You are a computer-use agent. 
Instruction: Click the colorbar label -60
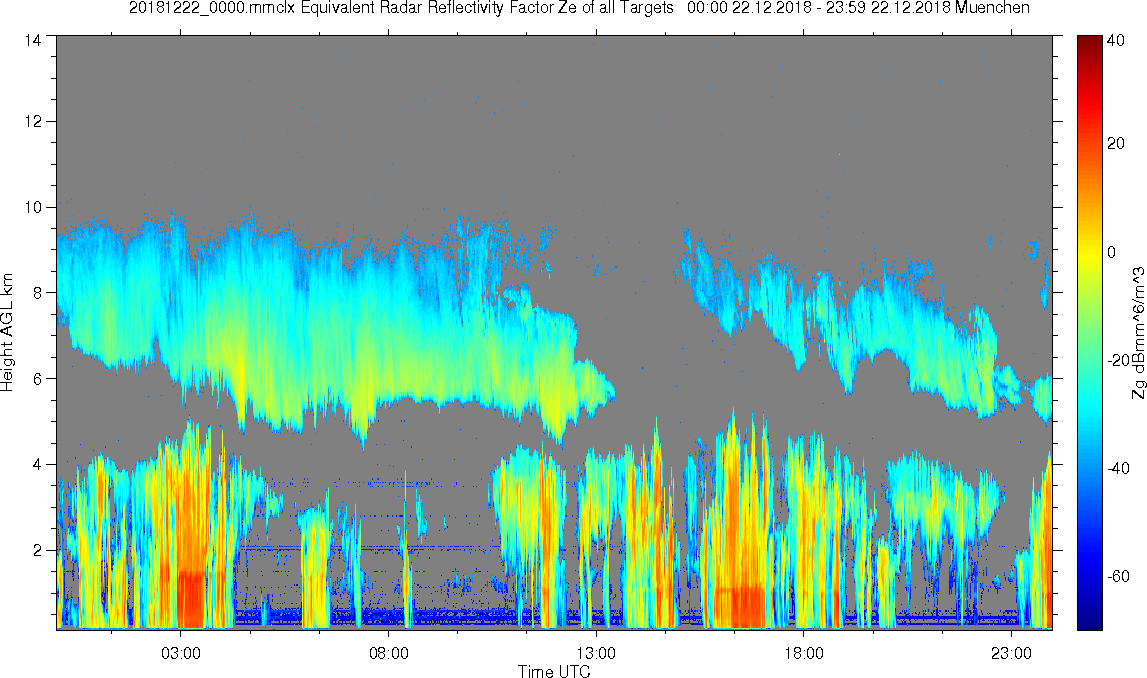click(x=1119, y=577)
